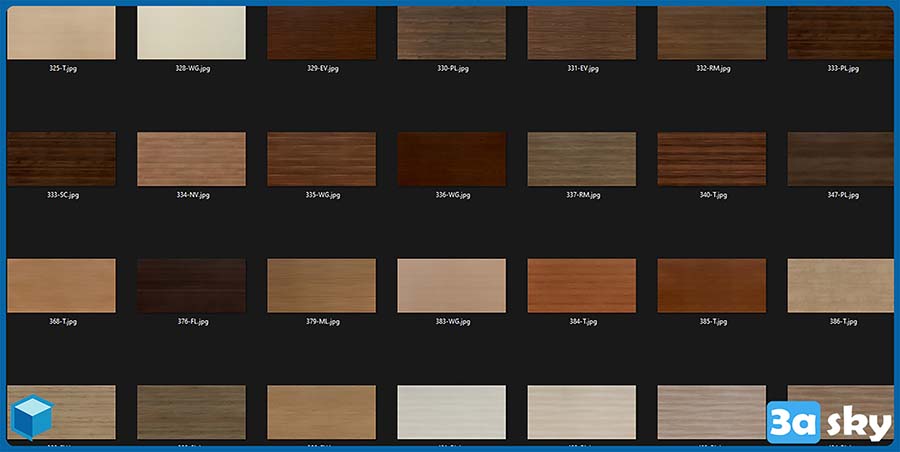Click the 3dsky watermark logo
The height and width of the screenshot is (452, 900).
point(829,423)
